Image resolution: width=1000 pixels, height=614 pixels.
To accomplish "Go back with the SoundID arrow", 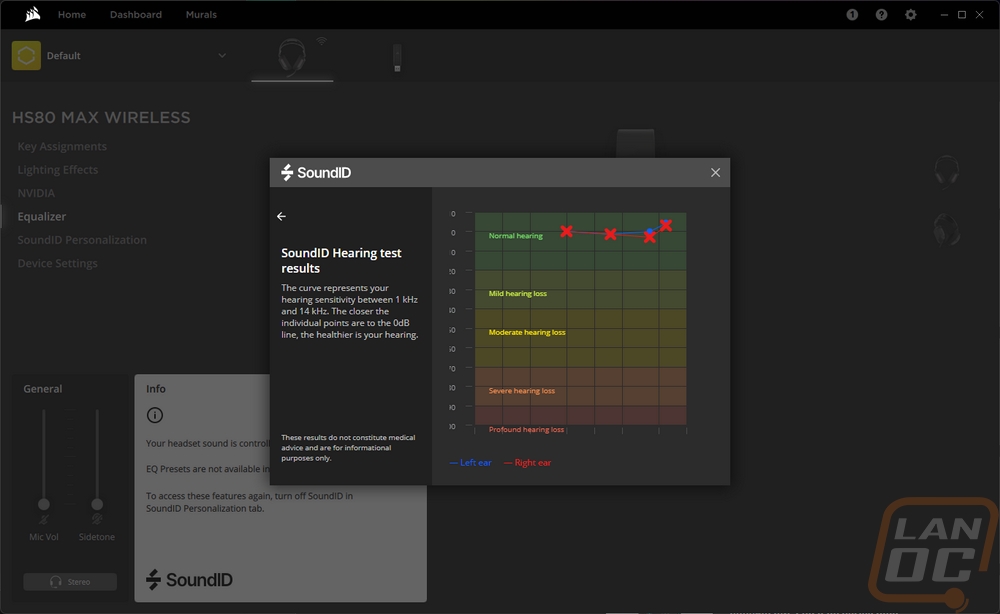I will (281, 216).
